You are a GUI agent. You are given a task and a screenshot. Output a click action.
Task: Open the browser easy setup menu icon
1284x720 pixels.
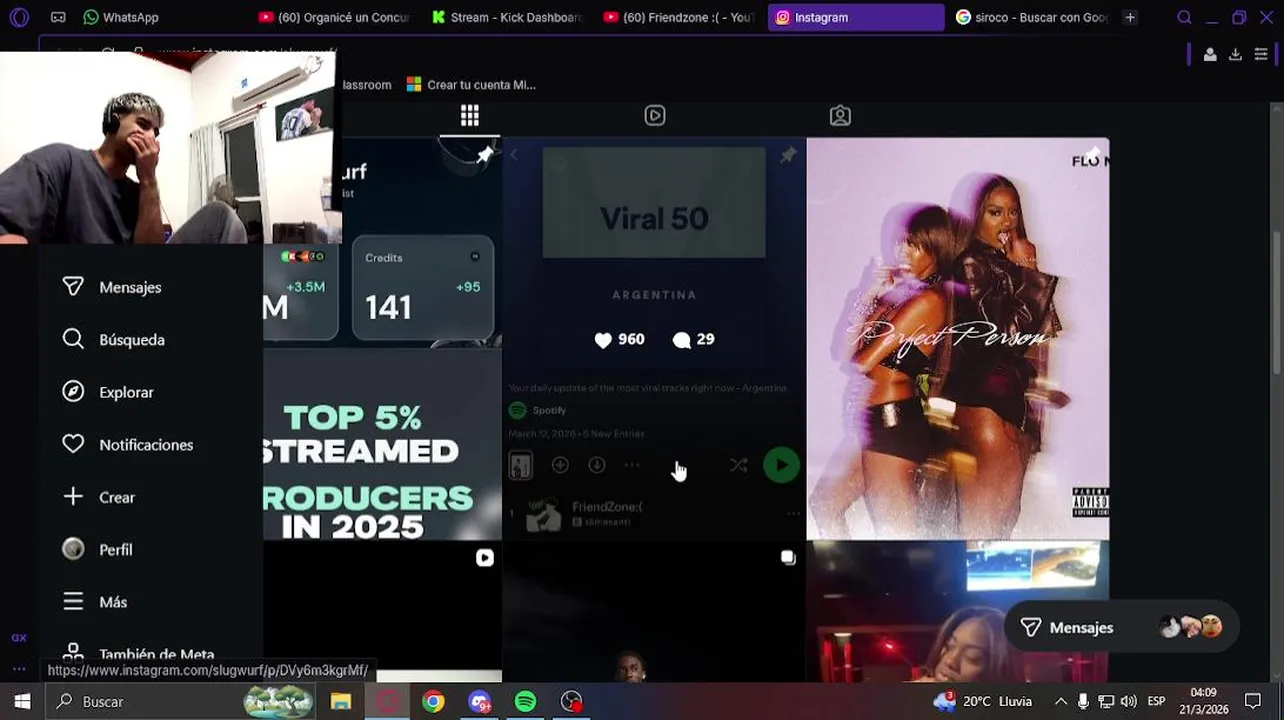click(x=1261, y=55)
